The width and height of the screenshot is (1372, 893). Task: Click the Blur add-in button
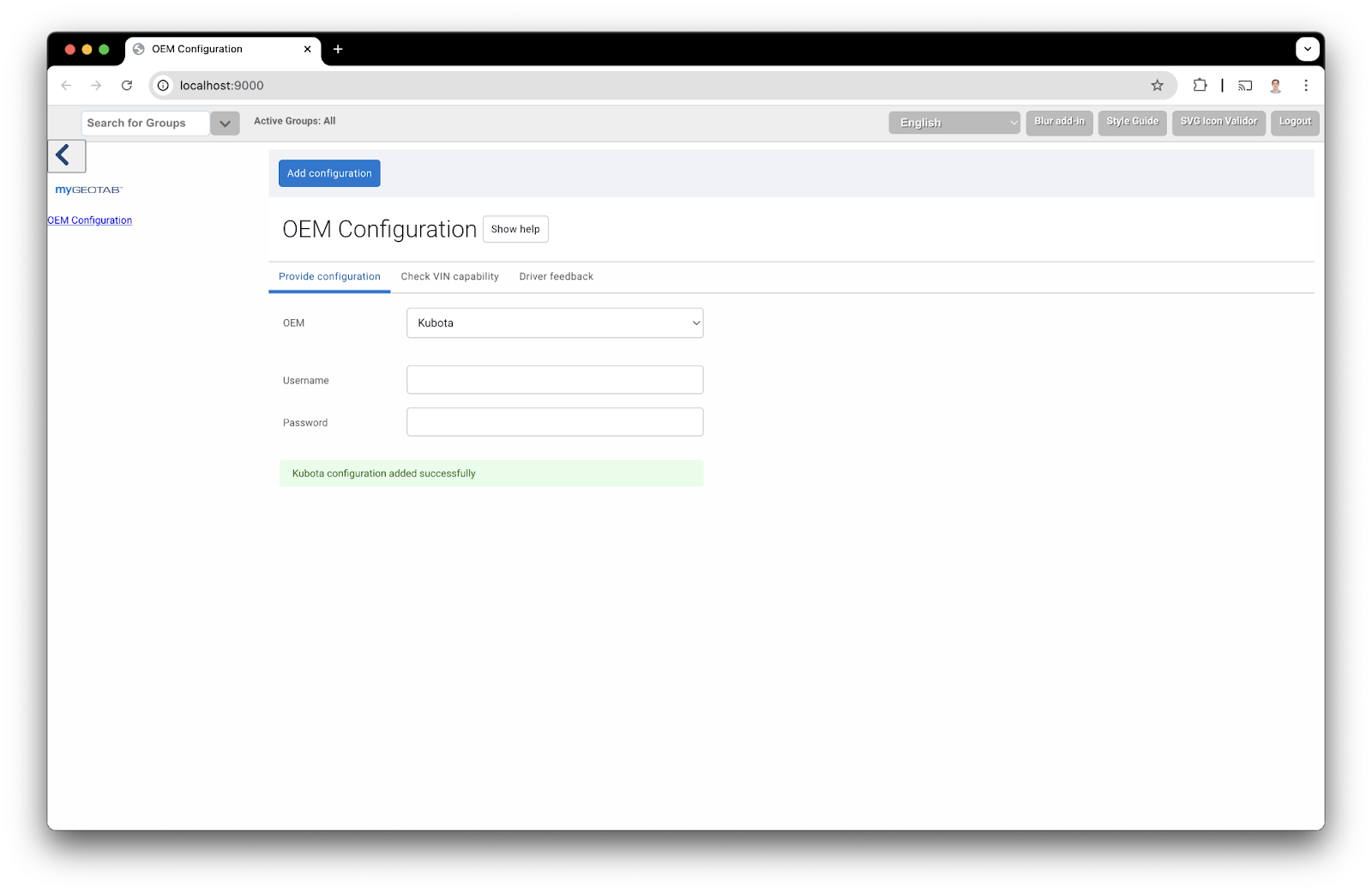click(x=1059, y=122)
